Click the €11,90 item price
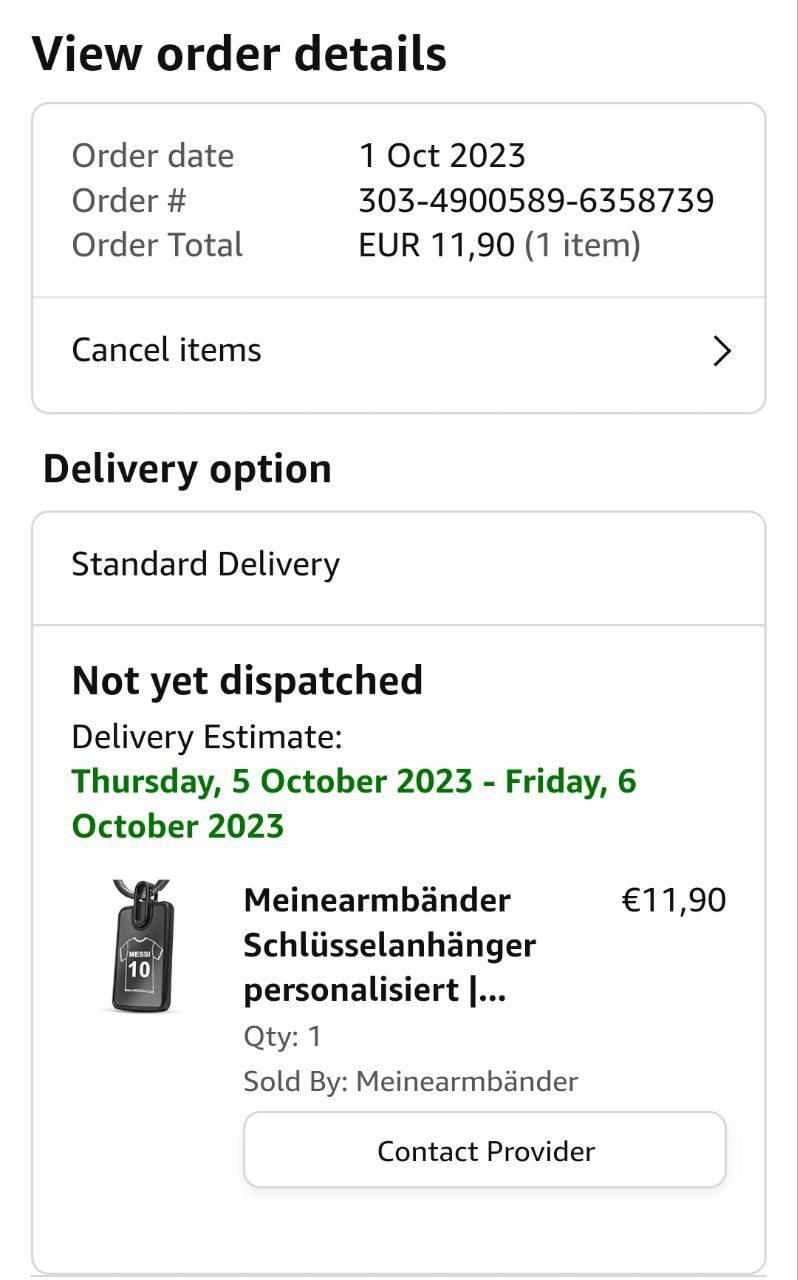 [x=674, y=900]
